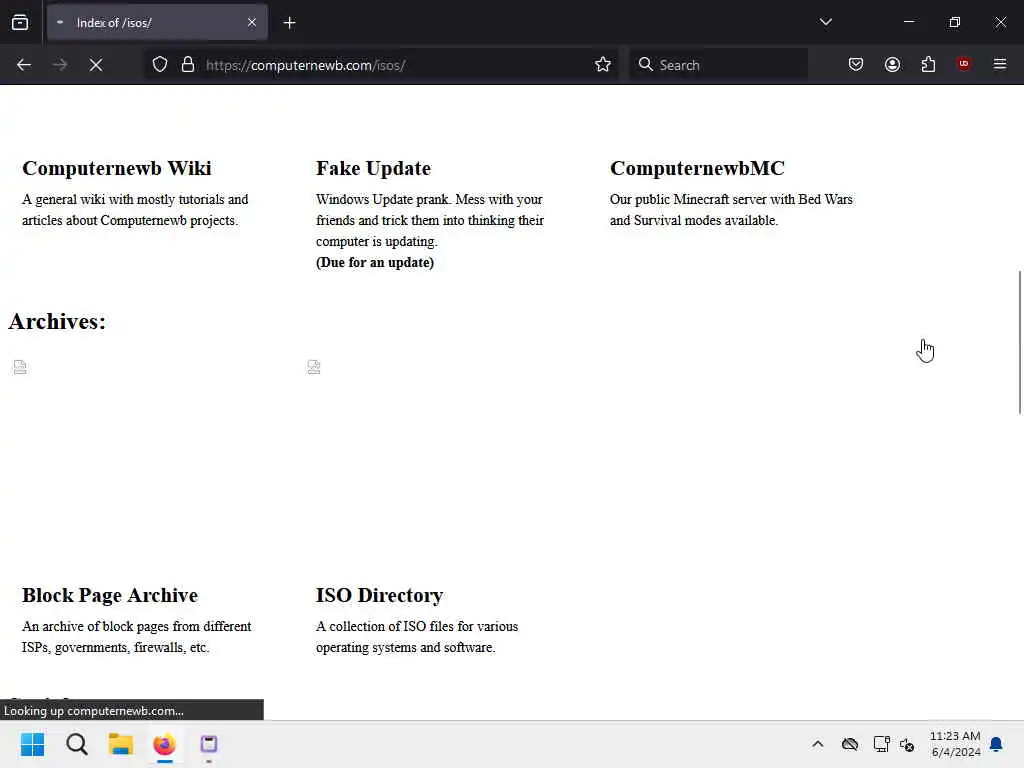Screen dimensions: 1024x768
Task: Open Firefox recent browsing tabs icon
Action: [20, 23]
